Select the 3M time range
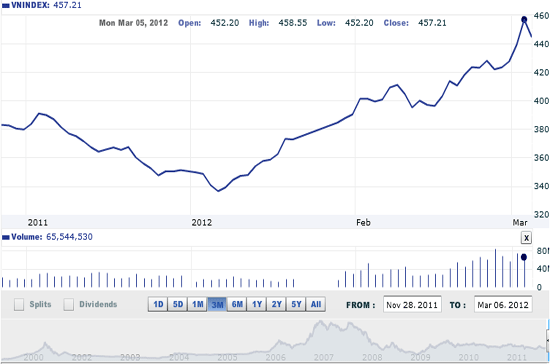The height and width of the screenshot is (364, 550). [217, 304]
